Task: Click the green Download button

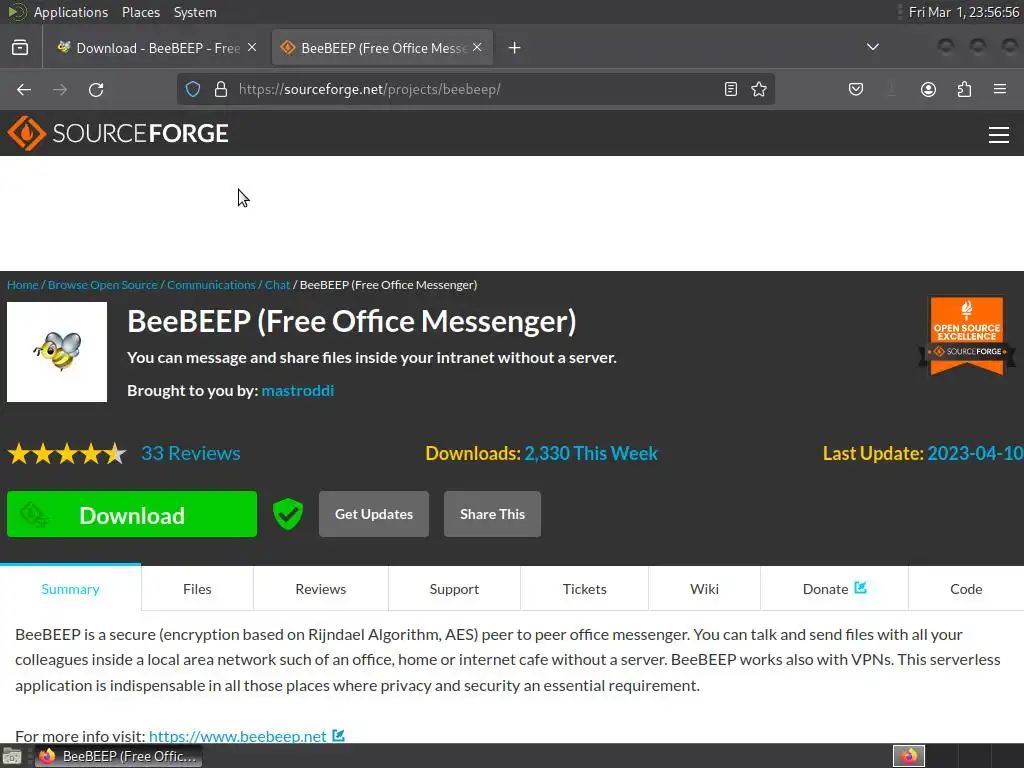Action: pos(132,515)
